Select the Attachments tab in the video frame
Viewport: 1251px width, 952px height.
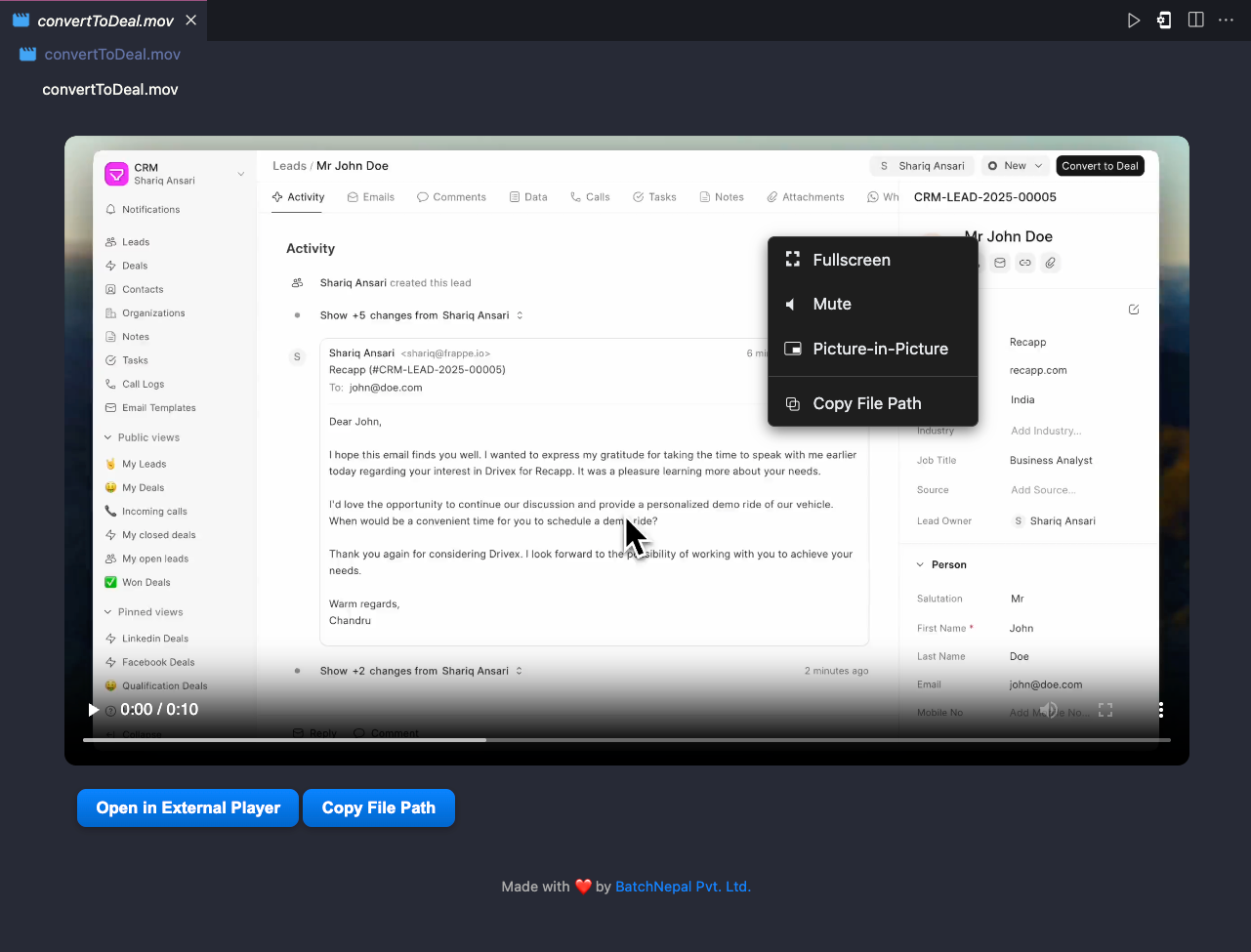pyautogui.click(x=806, y=197)
